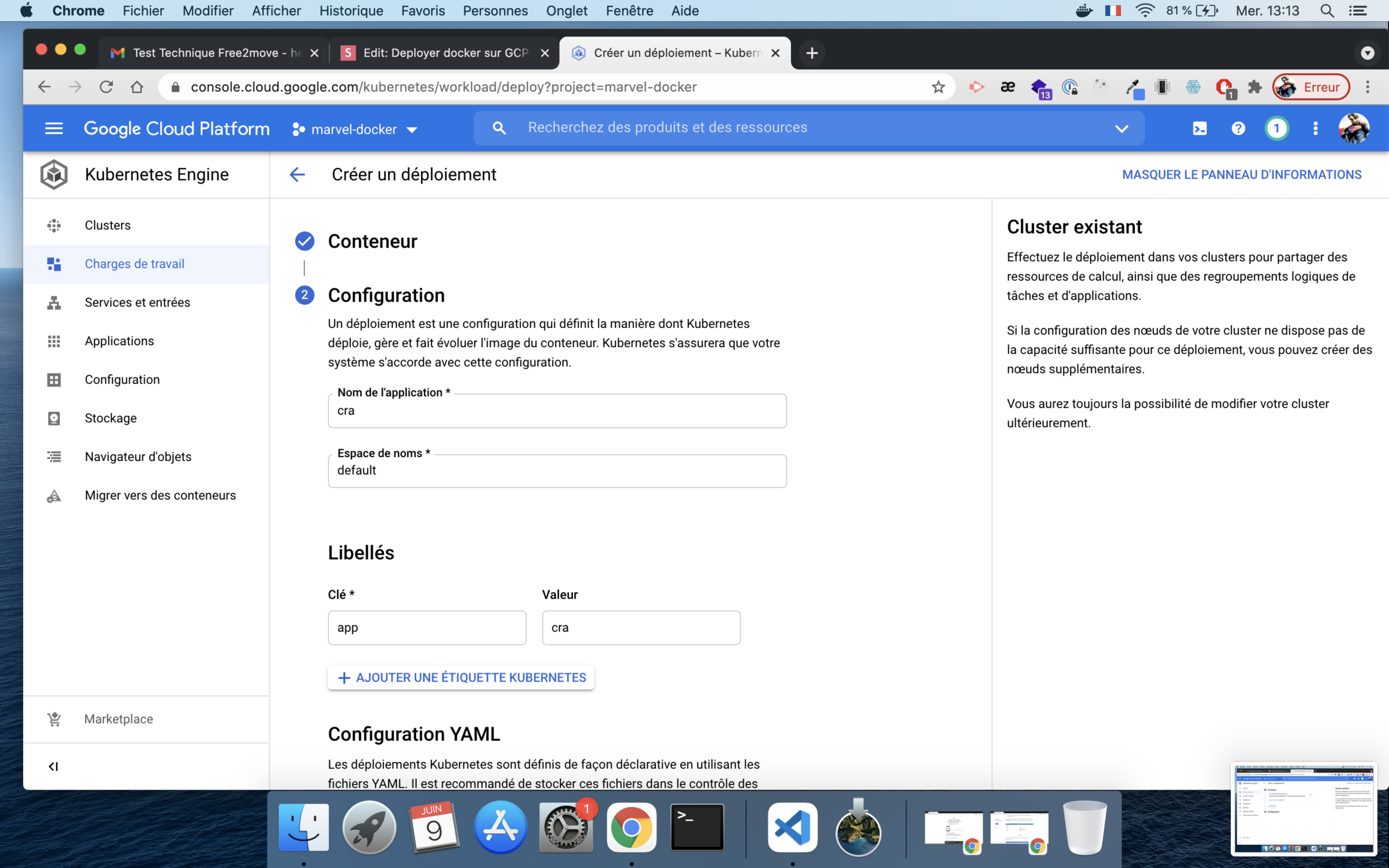Open the Historique menu
The image size is (1389, 868).
coord(351,11)
